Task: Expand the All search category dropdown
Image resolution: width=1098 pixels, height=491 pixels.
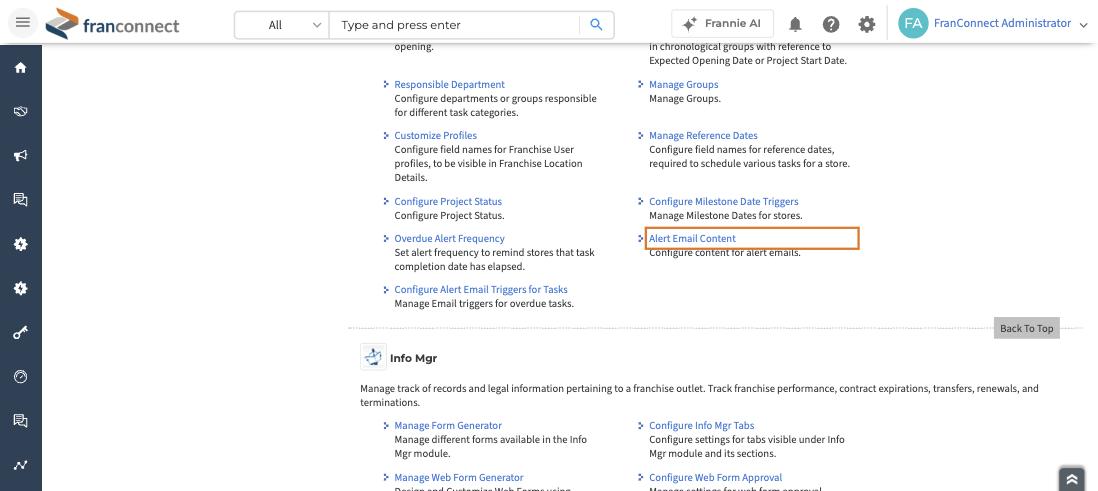Action: click(282, 25)
